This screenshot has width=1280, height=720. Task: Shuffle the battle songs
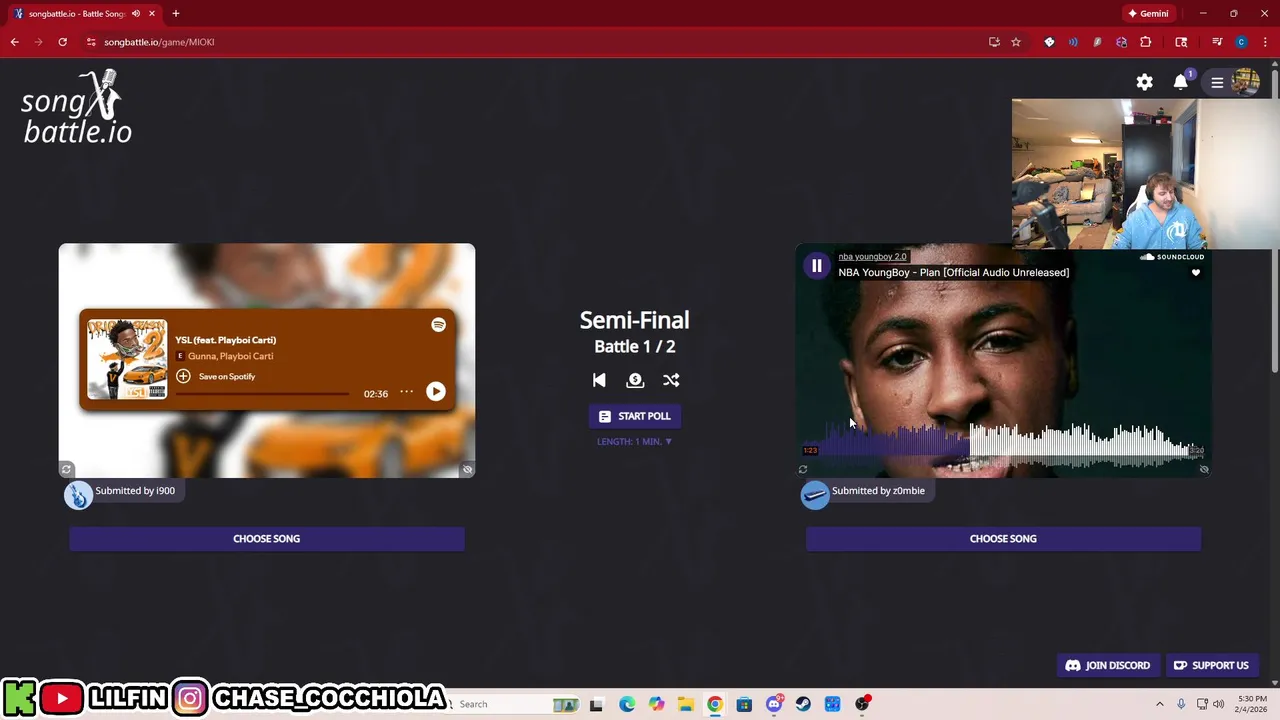point(671,380)
